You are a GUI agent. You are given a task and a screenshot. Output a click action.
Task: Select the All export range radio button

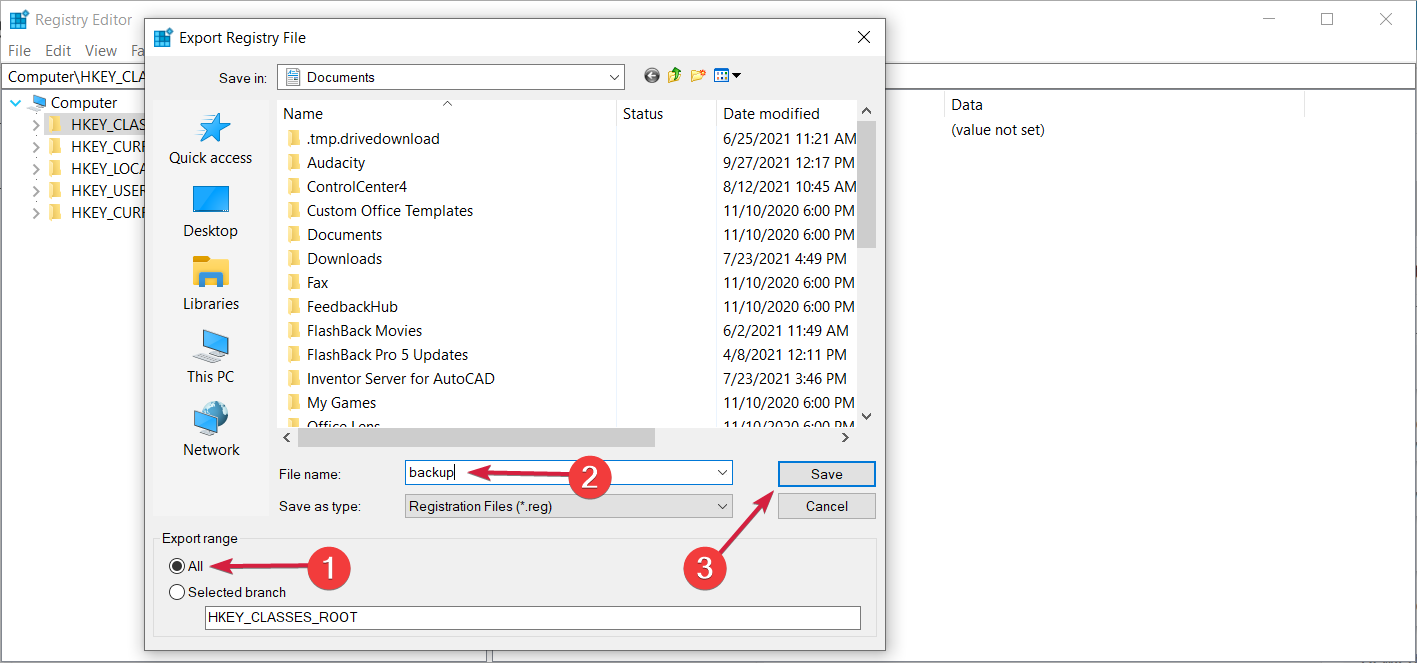[177, 566]
